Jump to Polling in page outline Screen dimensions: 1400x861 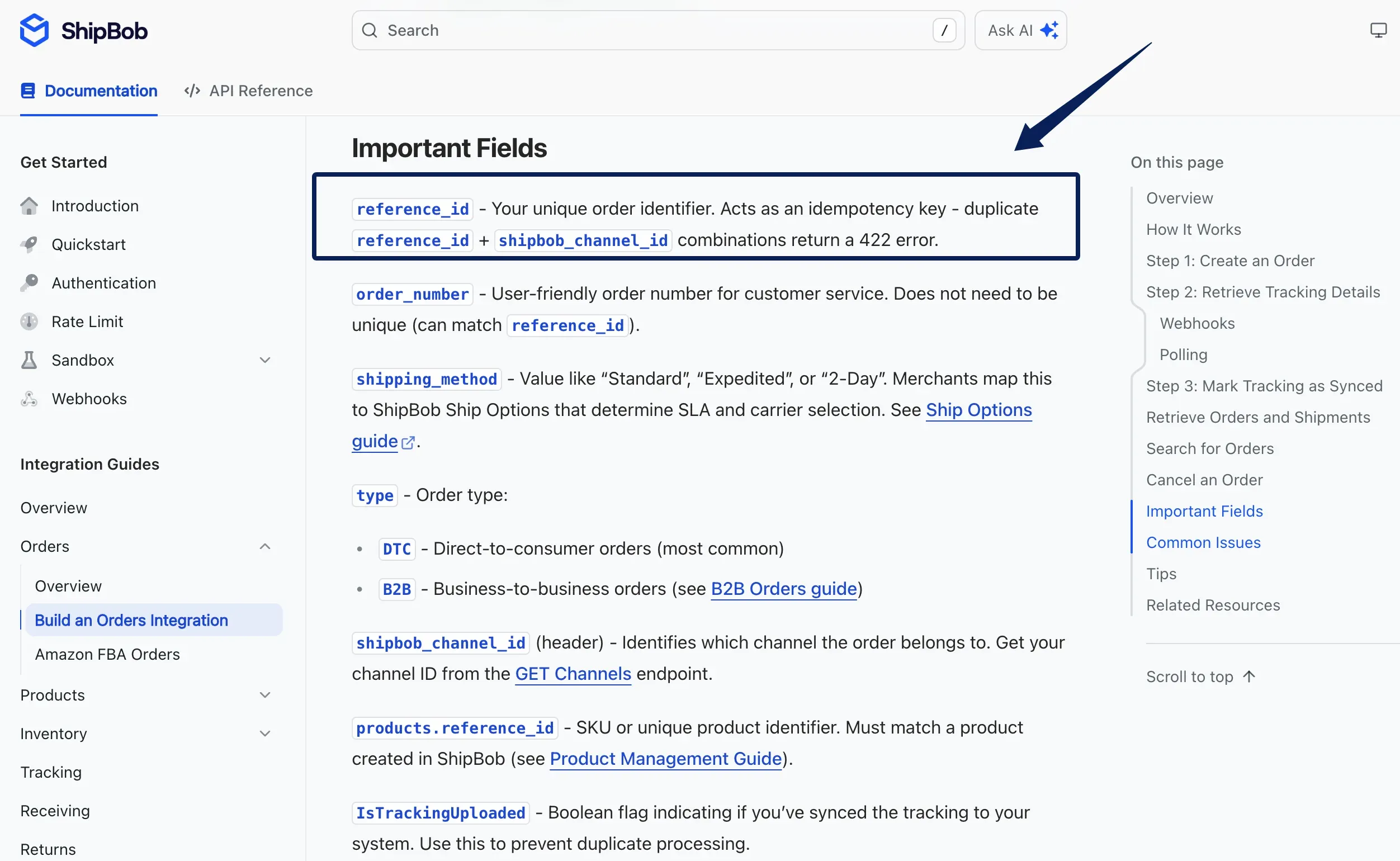tap(1184, 355)
